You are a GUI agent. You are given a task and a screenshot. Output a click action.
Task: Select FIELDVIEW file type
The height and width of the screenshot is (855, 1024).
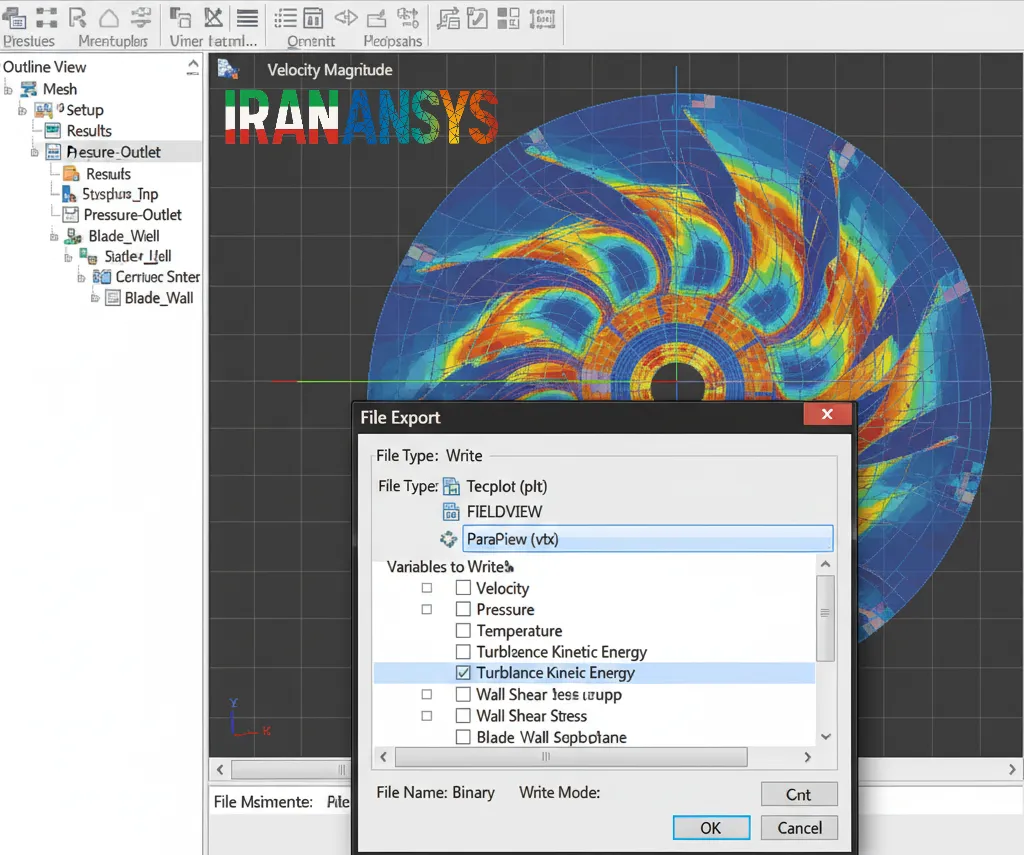[x=504, y=511]
